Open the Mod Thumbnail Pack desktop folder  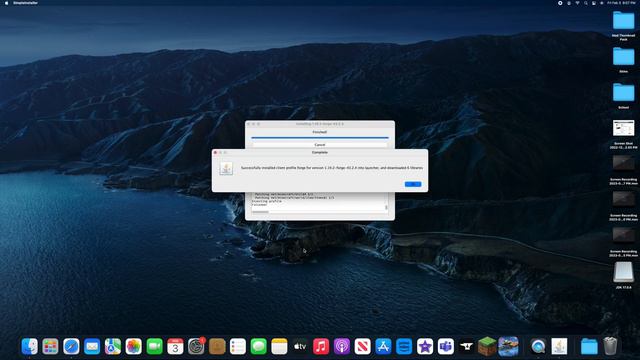click(x=624, y=20)
